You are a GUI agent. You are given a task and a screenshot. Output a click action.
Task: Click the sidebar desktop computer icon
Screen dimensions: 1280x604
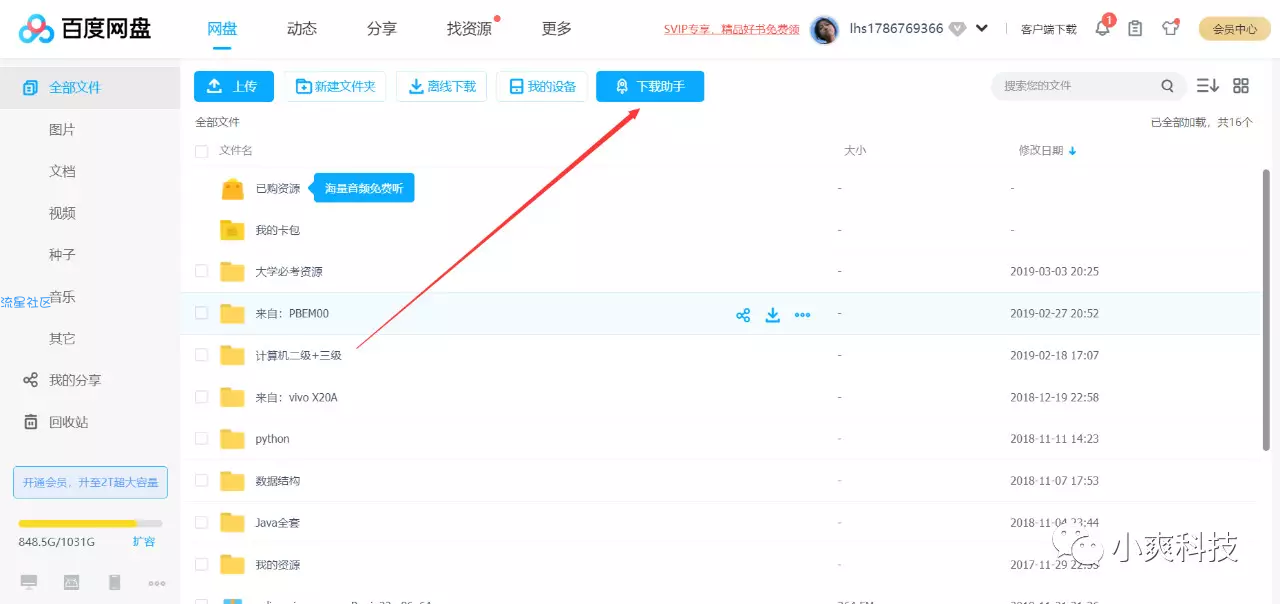click(x=29, y=582)
